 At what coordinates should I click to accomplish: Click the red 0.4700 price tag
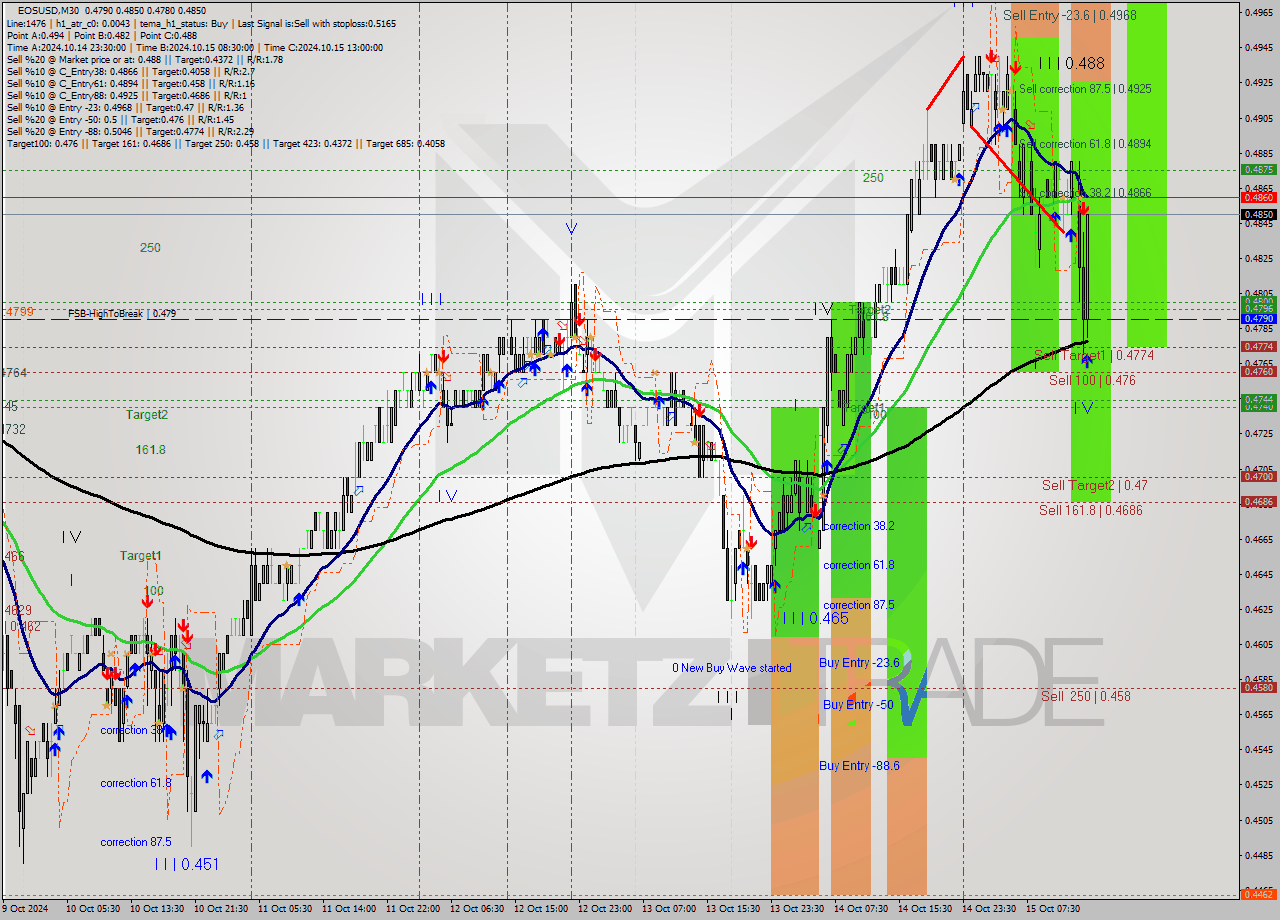tap(1258, 477)
